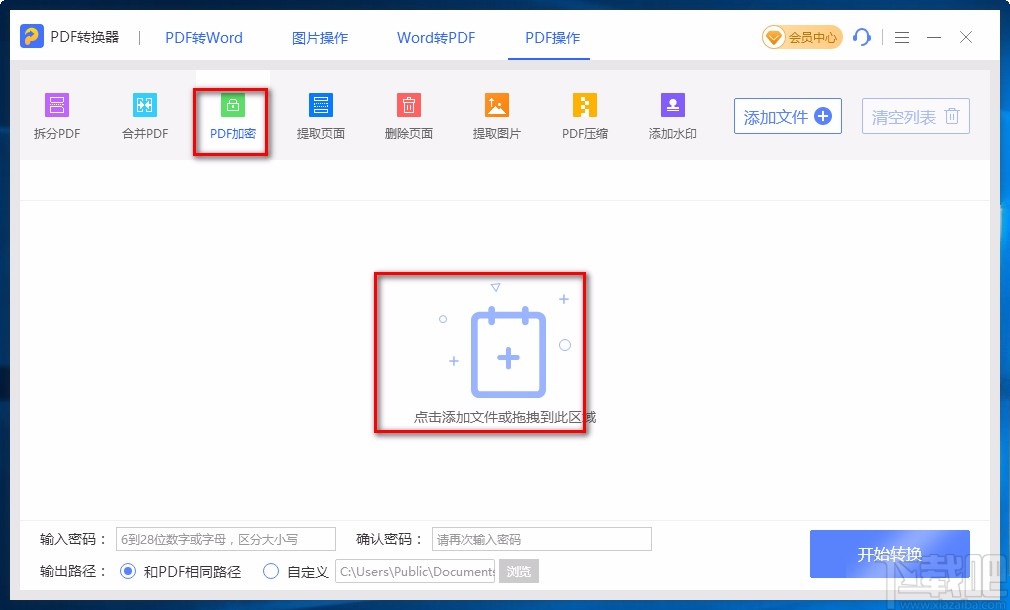This screenshot has height=610, width=1010.
Task: Select the PDF加密 (Encrypt PDF) tool
Action: pyautogui.click(x=231, y=115)
